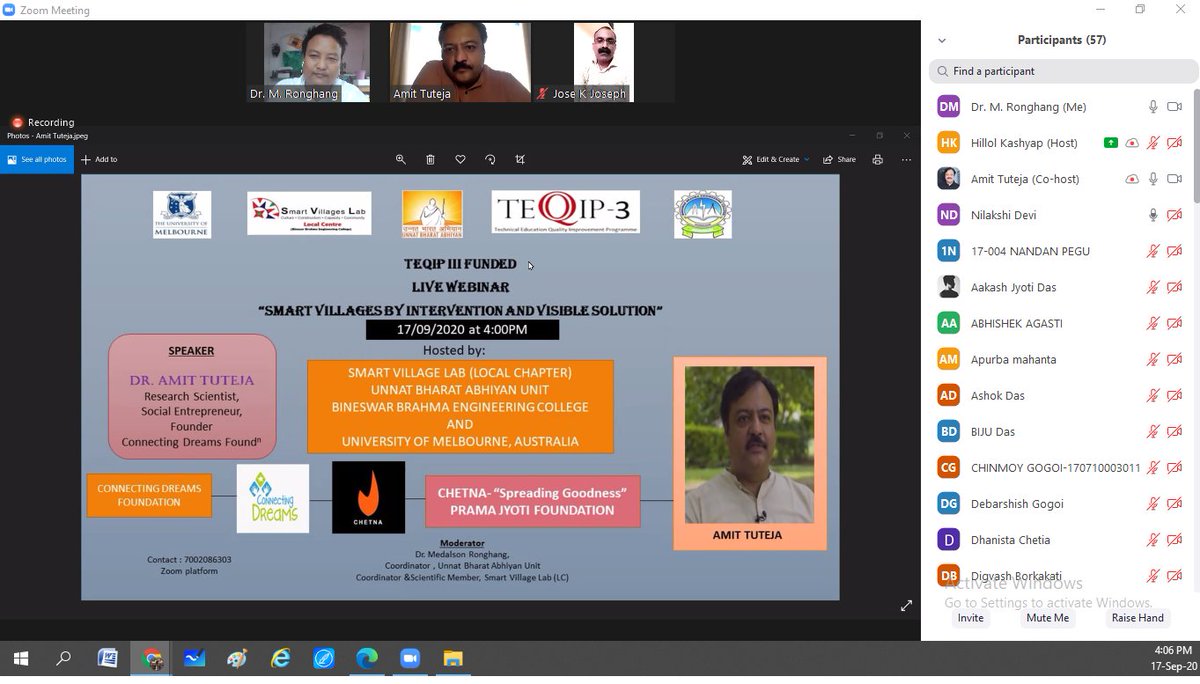Toggle Hillol Kashyap's camera-off icon
This screenshot has height=684, width=1200.
point(1174,143)
